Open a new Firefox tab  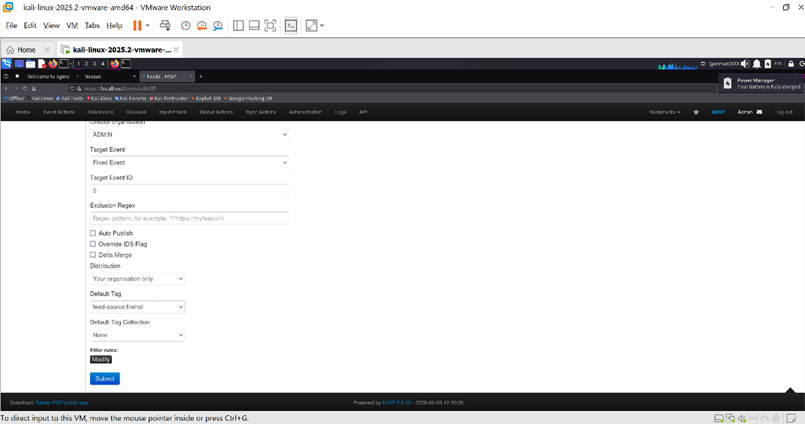(x=201, y=76)
